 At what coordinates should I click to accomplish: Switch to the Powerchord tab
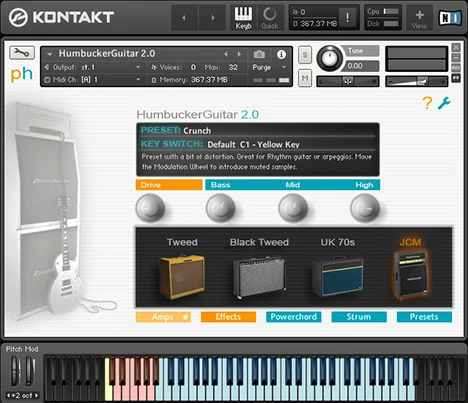point(294,317)
